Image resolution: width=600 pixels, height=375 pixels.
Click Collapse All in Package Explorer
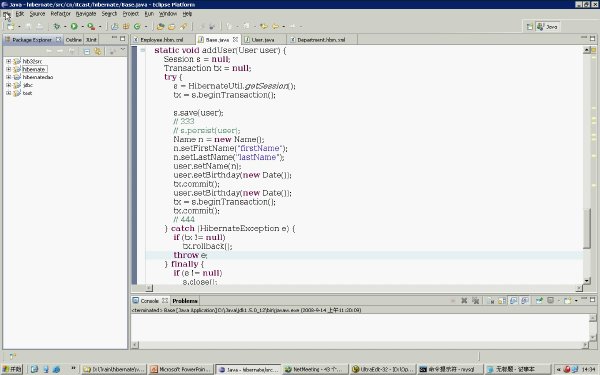point(87,51)
